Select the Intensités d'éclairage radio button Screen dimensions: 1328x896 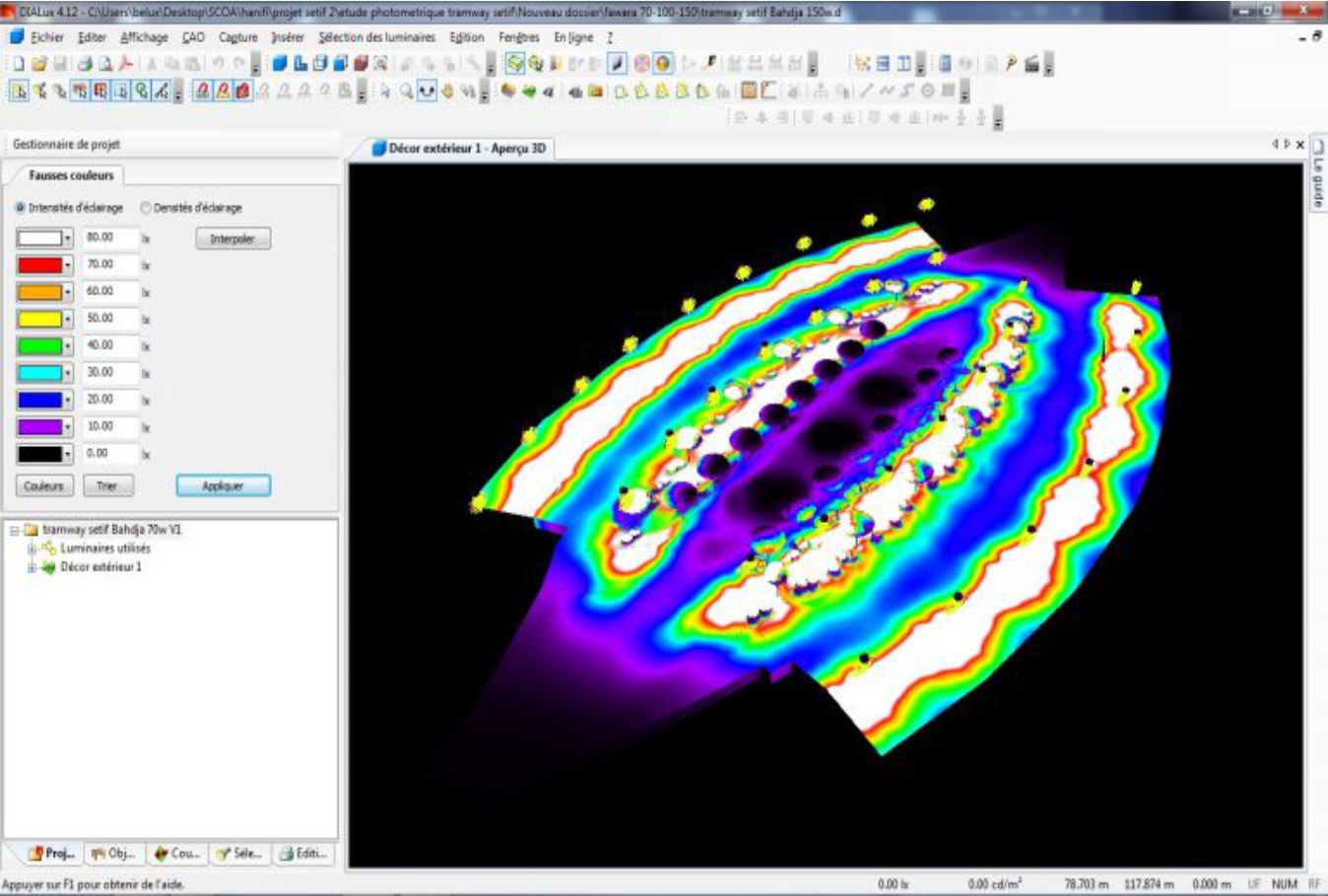tap(21, 208)
